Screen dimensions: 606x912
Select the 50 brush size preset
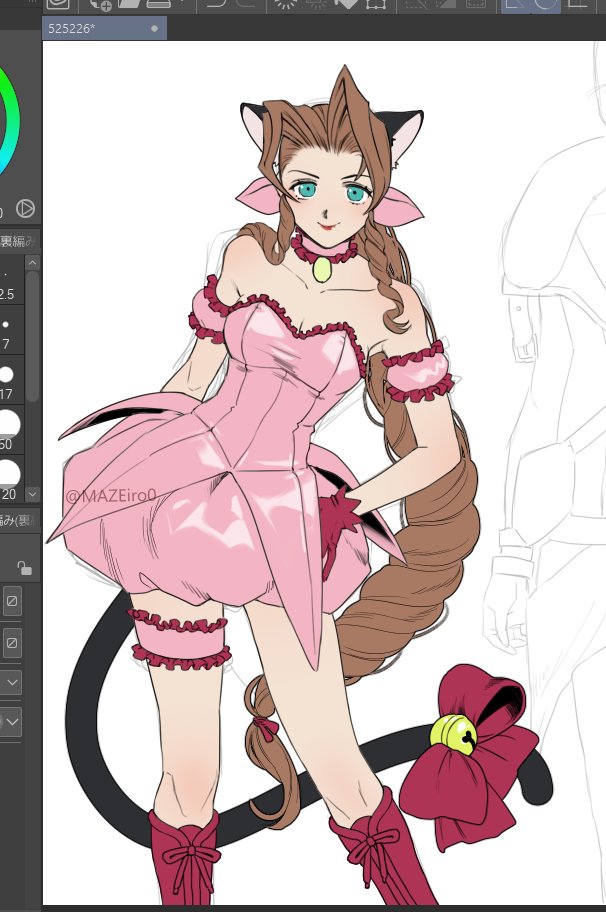12,430
